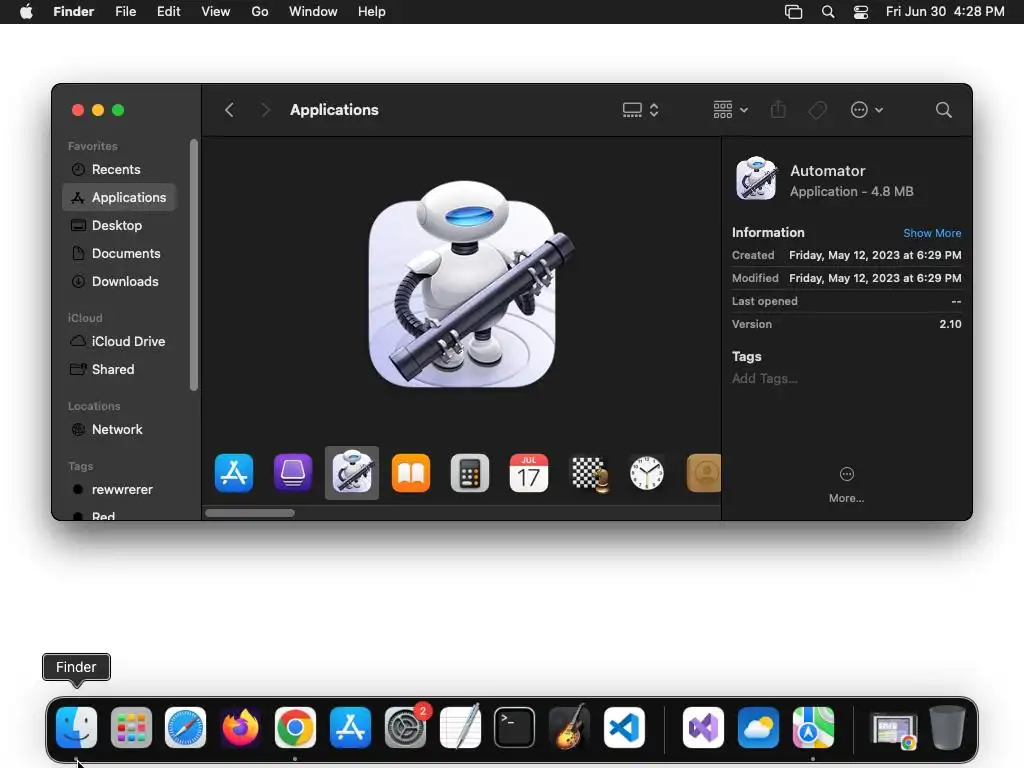Open the File menu
The height and width of the screenshot is (768, 1024).
[125, 12]
